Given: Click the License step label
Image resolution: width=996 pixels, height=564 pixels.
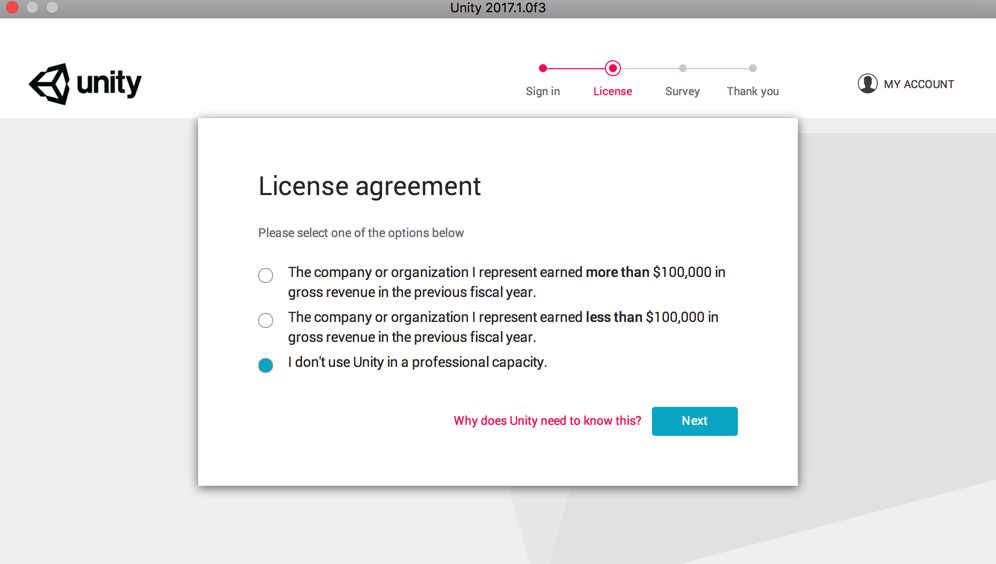Looking at the screenshot, I should [x=613, y=91].
